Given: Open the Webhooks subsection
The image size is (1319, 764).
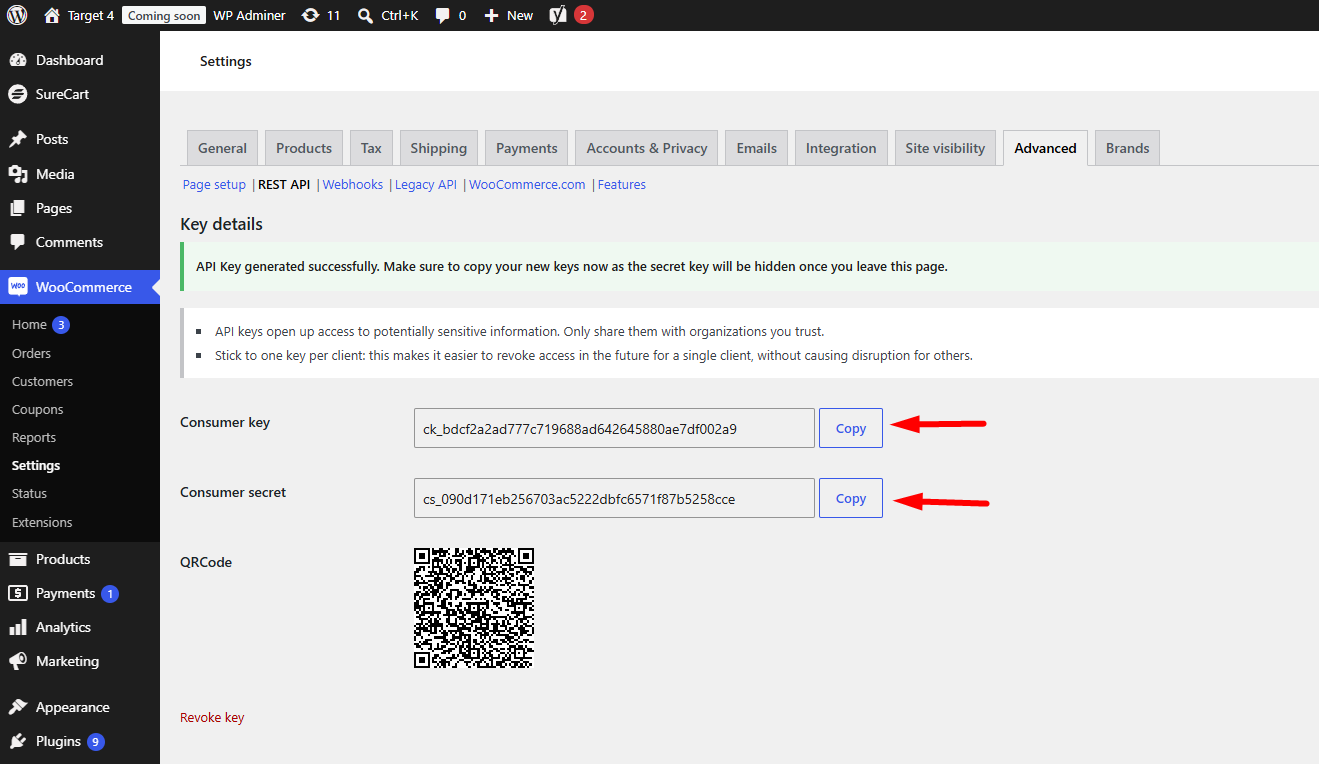Looking at the screenshot, I should [353, 185].
